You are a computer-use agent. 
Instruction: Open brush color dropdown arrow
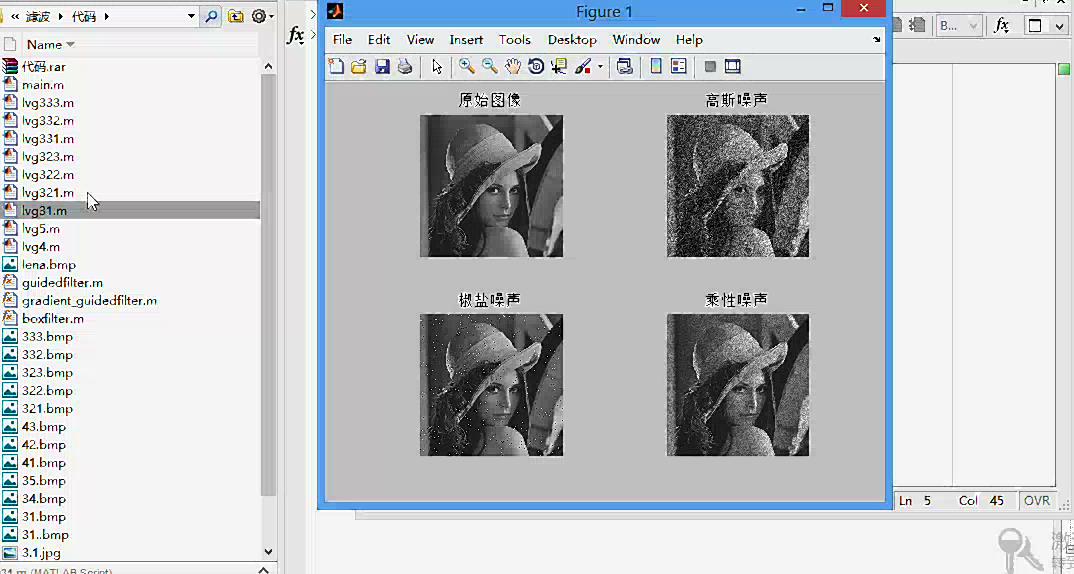pyautogui.click(x=601, y=67)
